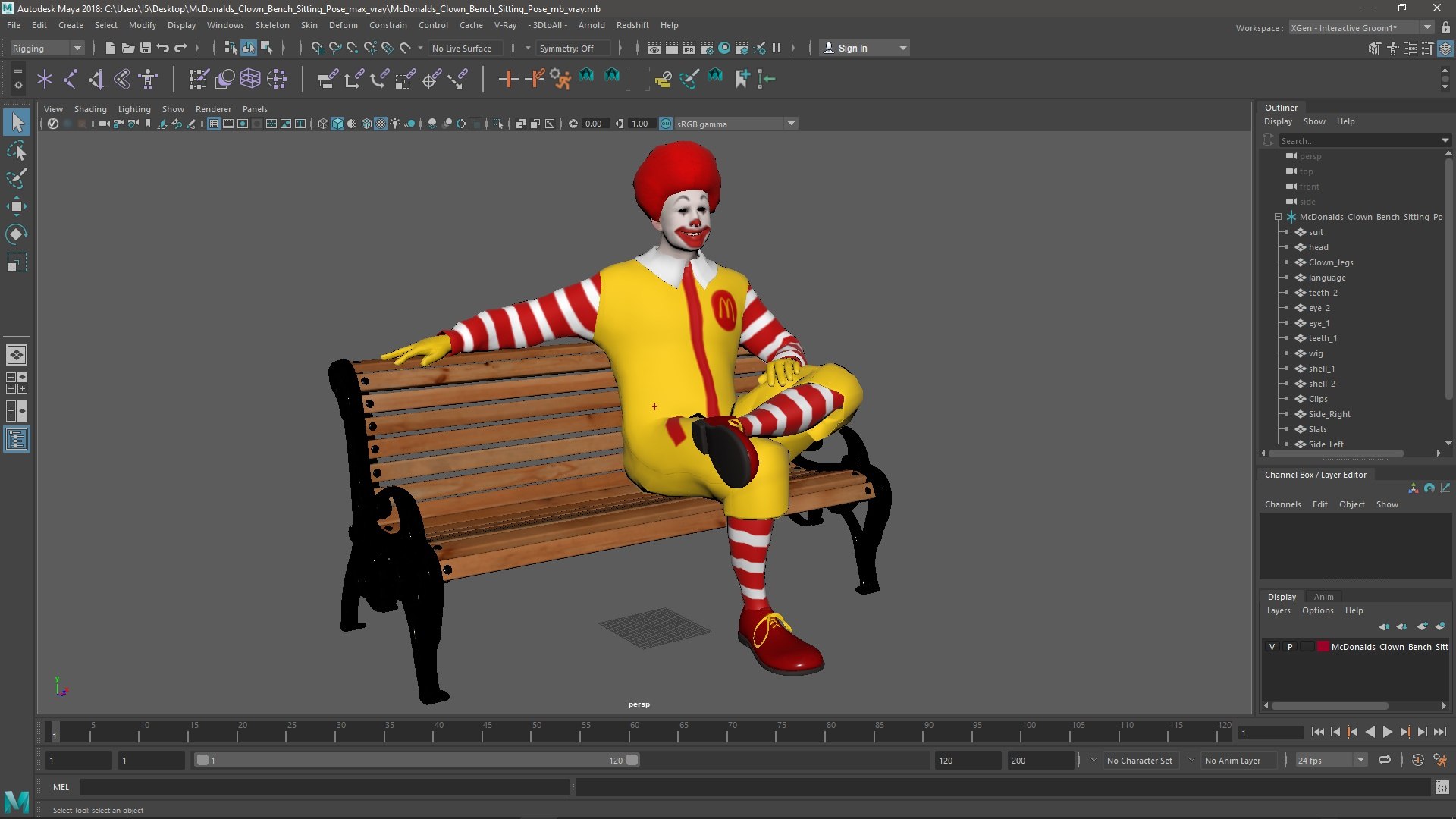The width and height of the screenshot is (1456, 819).
Task: Click the Play Forwards button
Action: click(x=1387, y=733)
